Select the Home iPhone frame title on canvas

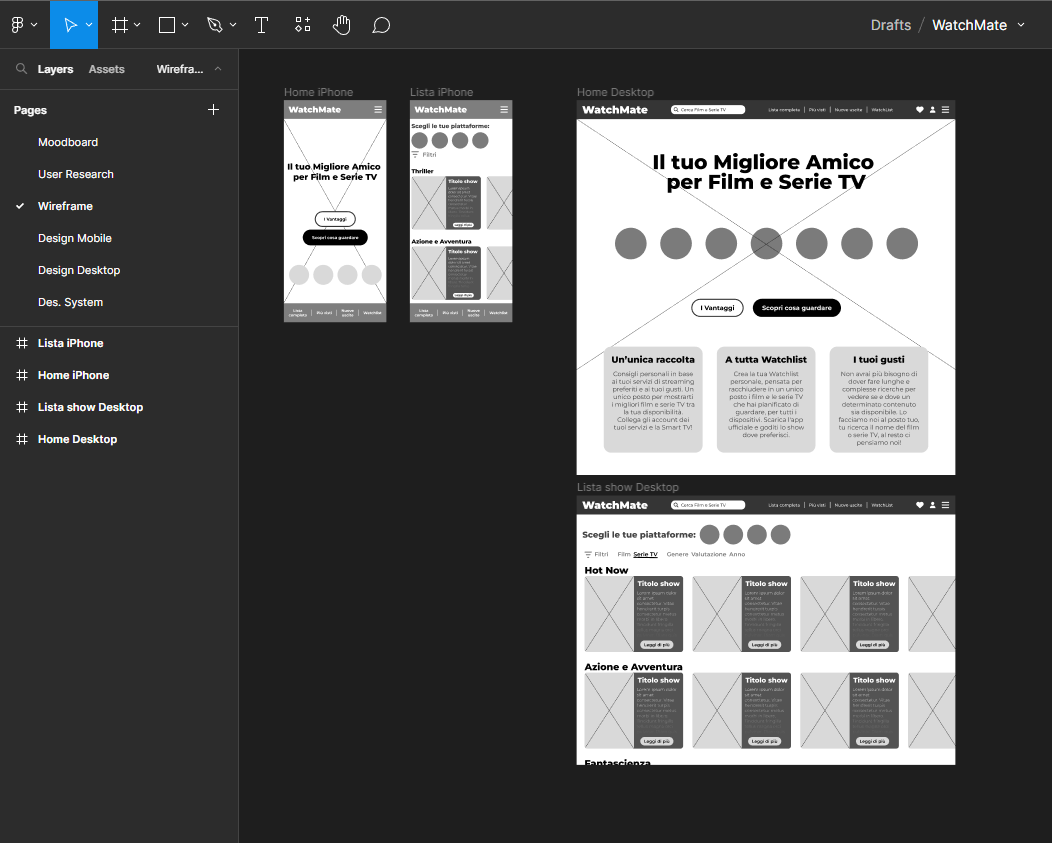(x=318, y=92)
